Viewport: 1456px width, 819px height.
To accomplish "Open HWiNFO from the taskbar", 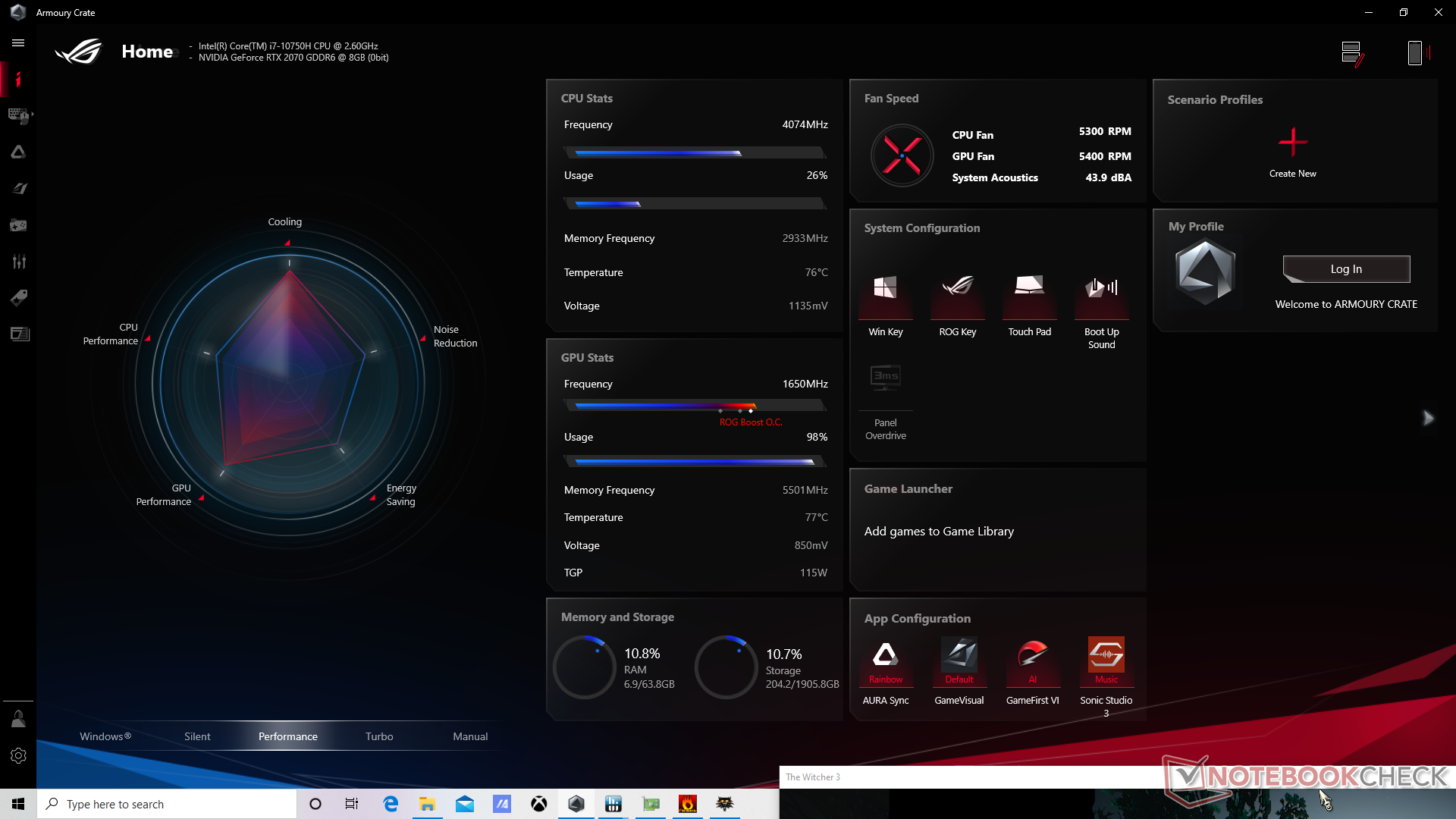I will (613, 804).
